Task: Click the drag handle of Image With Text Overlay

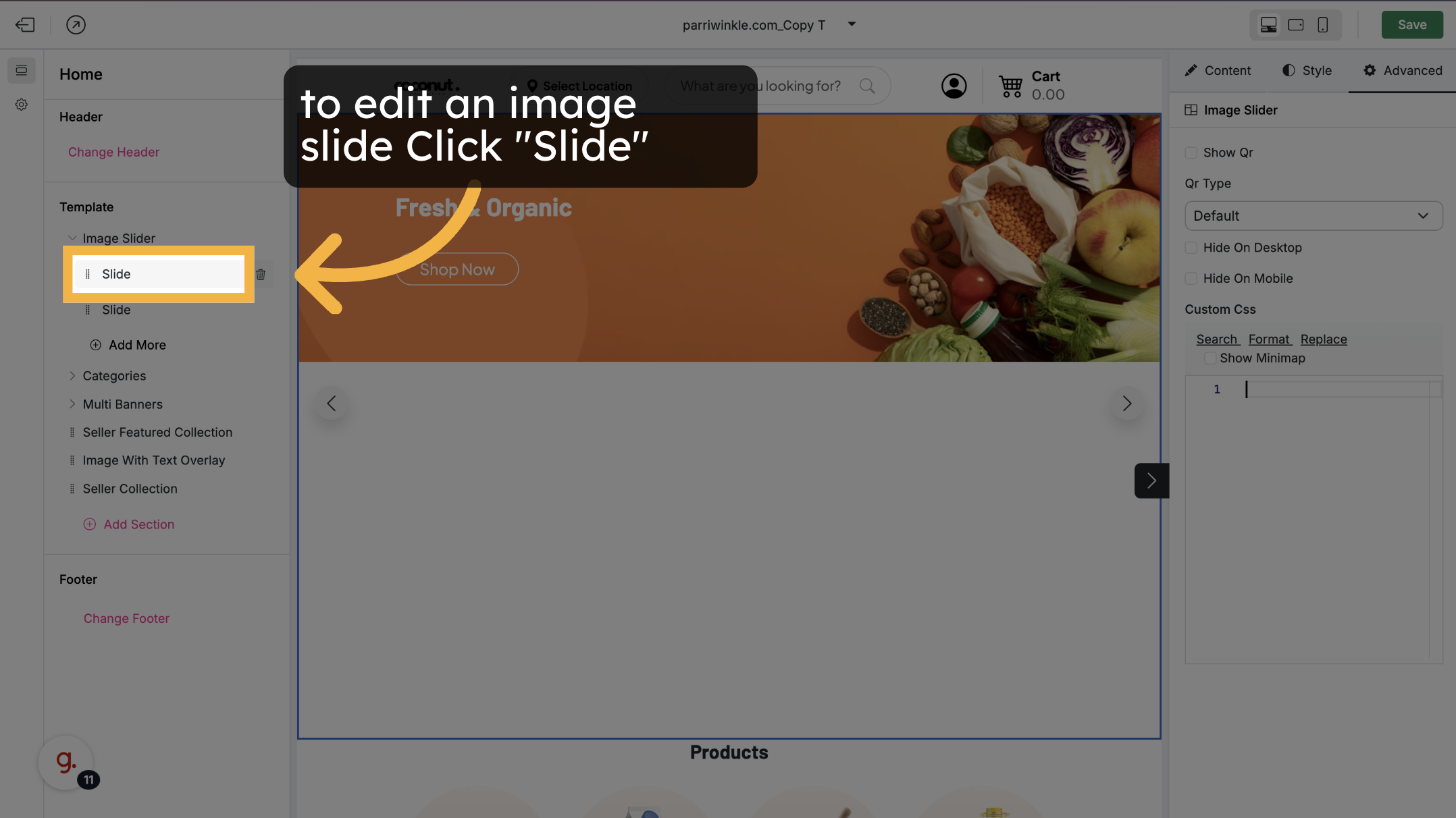Action: [x=72, y=460]
